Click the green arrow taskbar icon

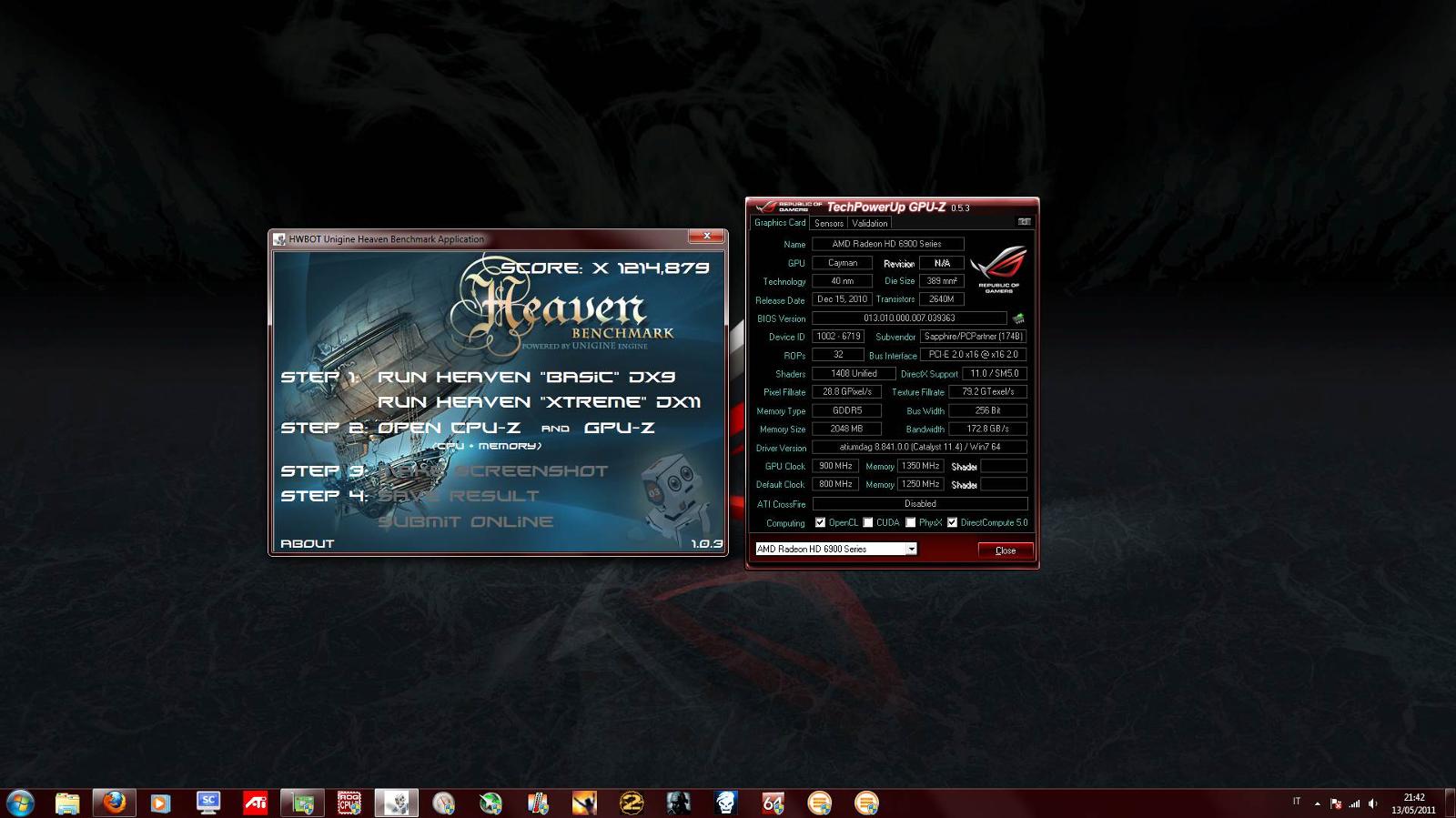[490, 803]
